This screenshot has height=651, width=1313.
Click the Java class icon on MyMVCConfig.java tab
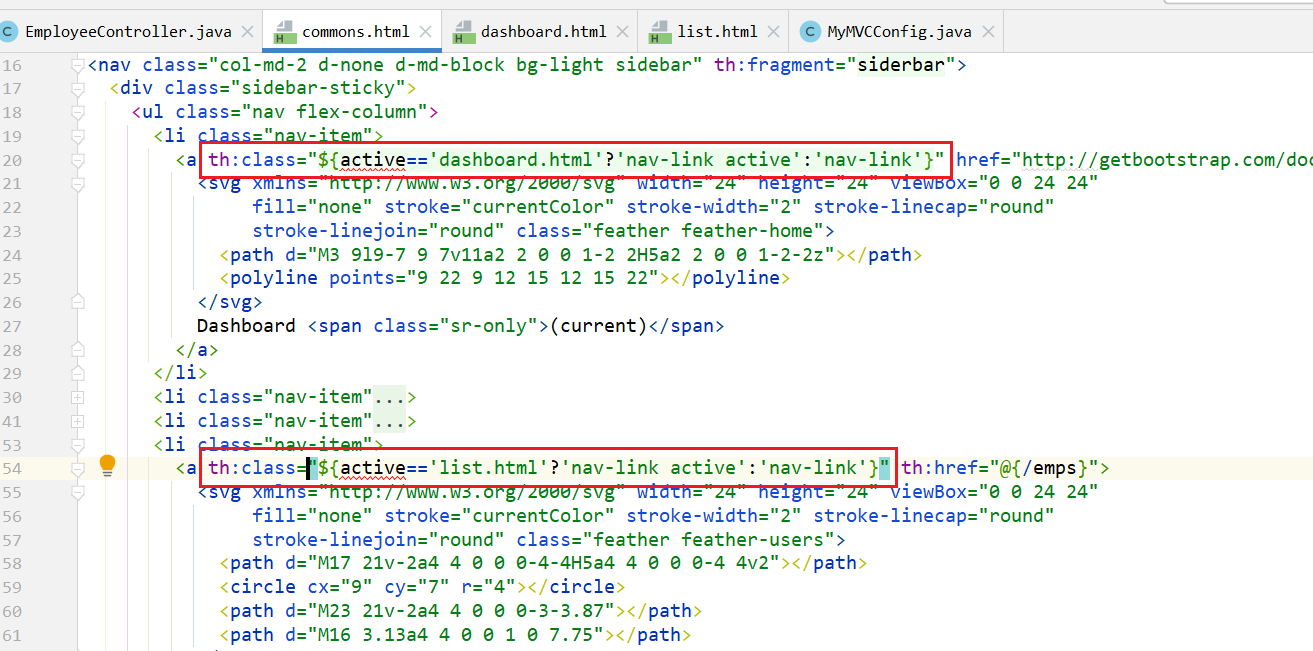click(810, 32)
